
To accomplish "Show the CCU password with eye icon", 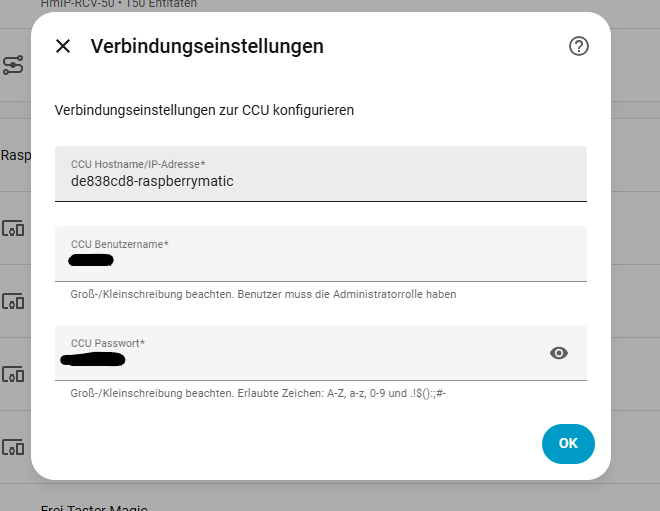I will pyautogui.click(x=559, y=352).
